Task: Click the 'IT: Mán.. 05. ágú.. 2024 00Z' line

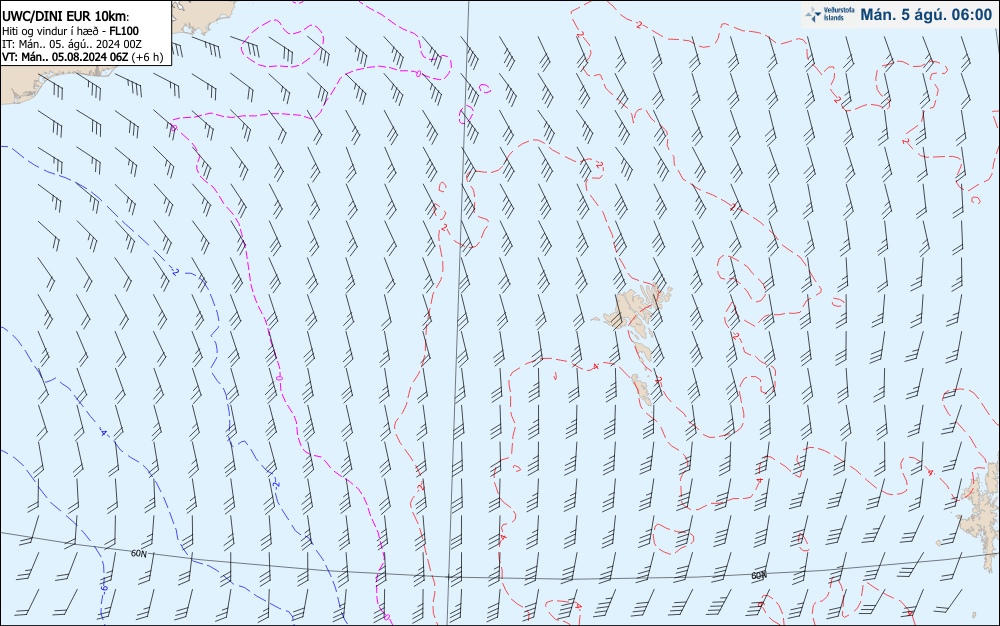Action: point(72,44)
